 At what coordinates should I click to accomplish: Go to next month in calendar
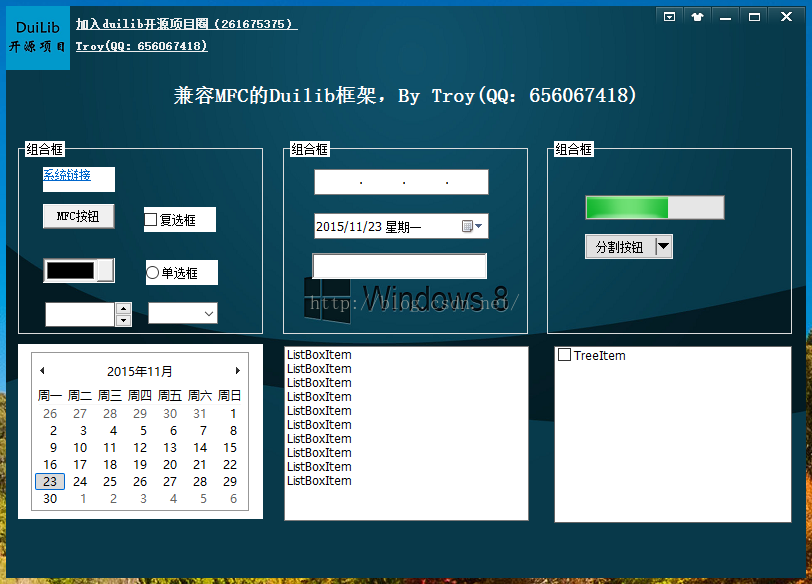coord(237,371)
